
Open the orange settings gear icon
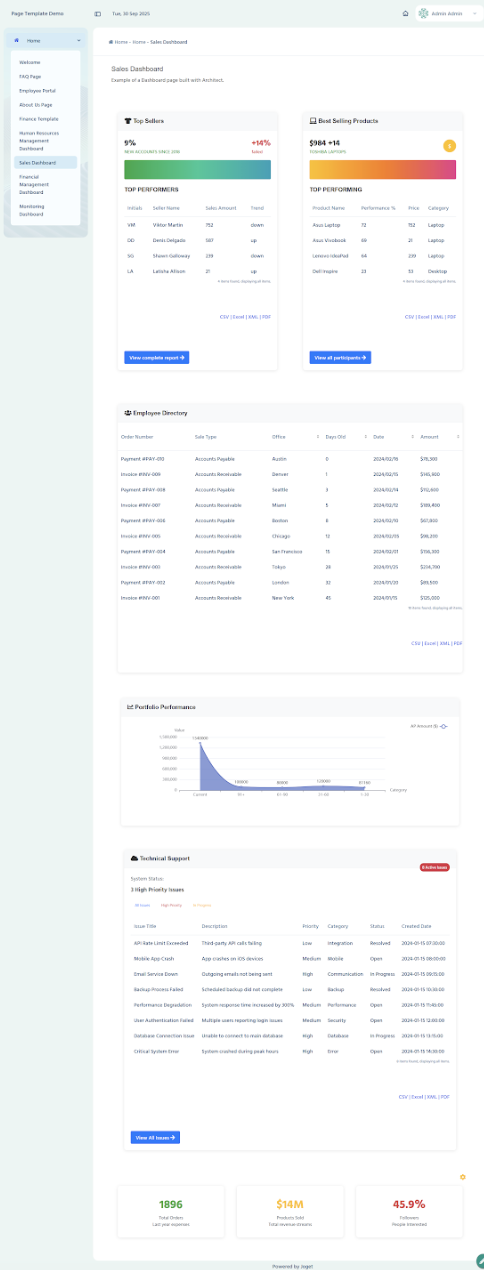(x=462, y=1177)
